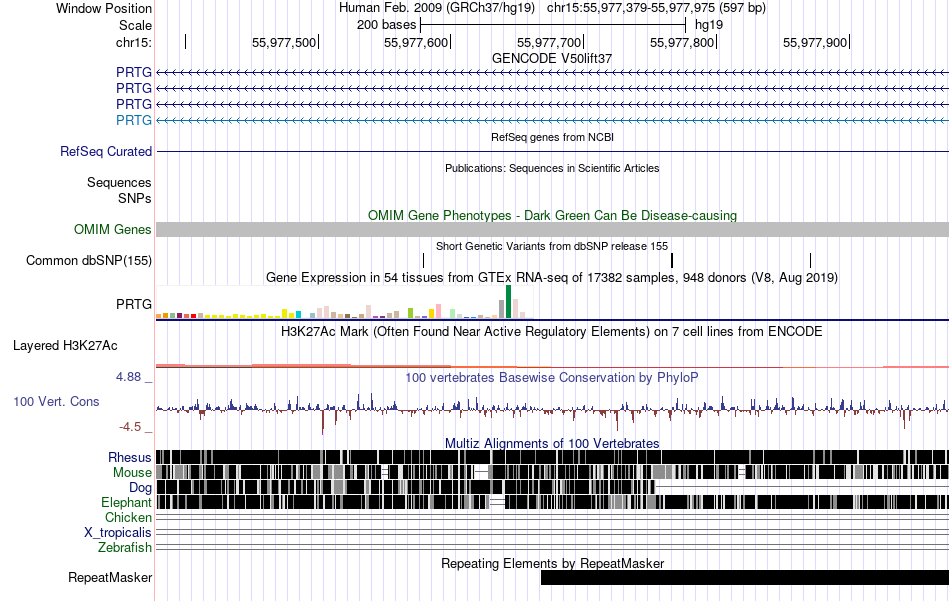Viewport: 950px width, 601px height.
Task: Click the GENCODE V50lift37 track title
Action: coord(551,58)
